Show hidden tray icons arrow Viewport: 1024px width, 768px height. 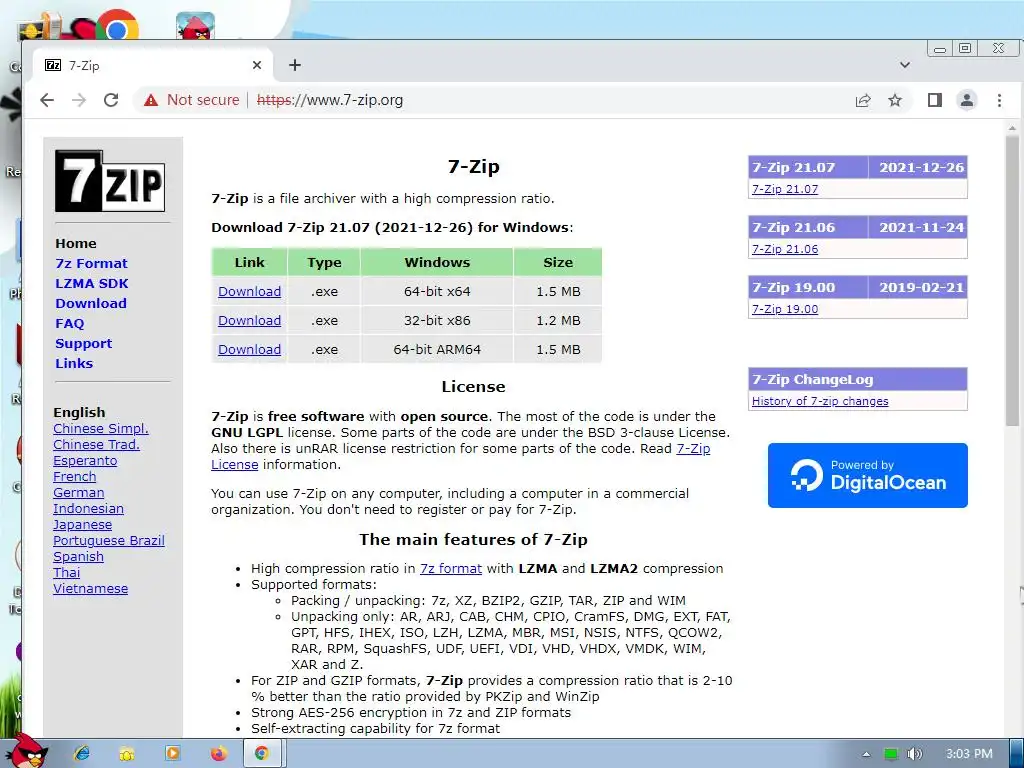[866, 754]
